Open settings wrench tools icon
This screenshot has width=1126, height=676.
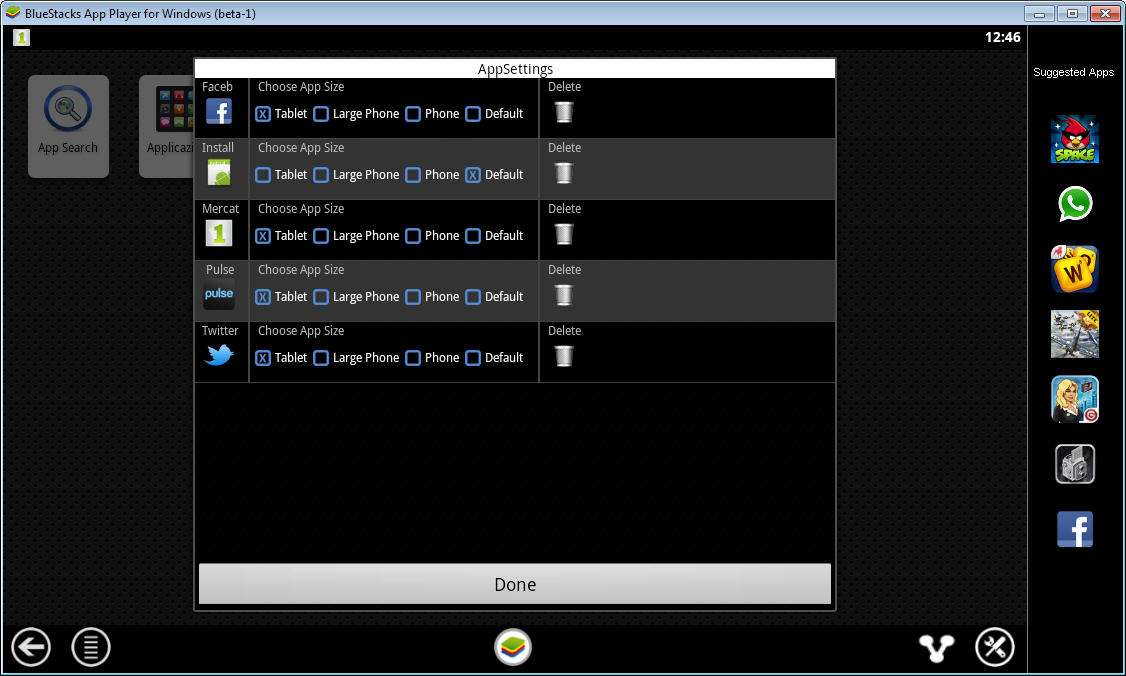click(x=995, y=647)
